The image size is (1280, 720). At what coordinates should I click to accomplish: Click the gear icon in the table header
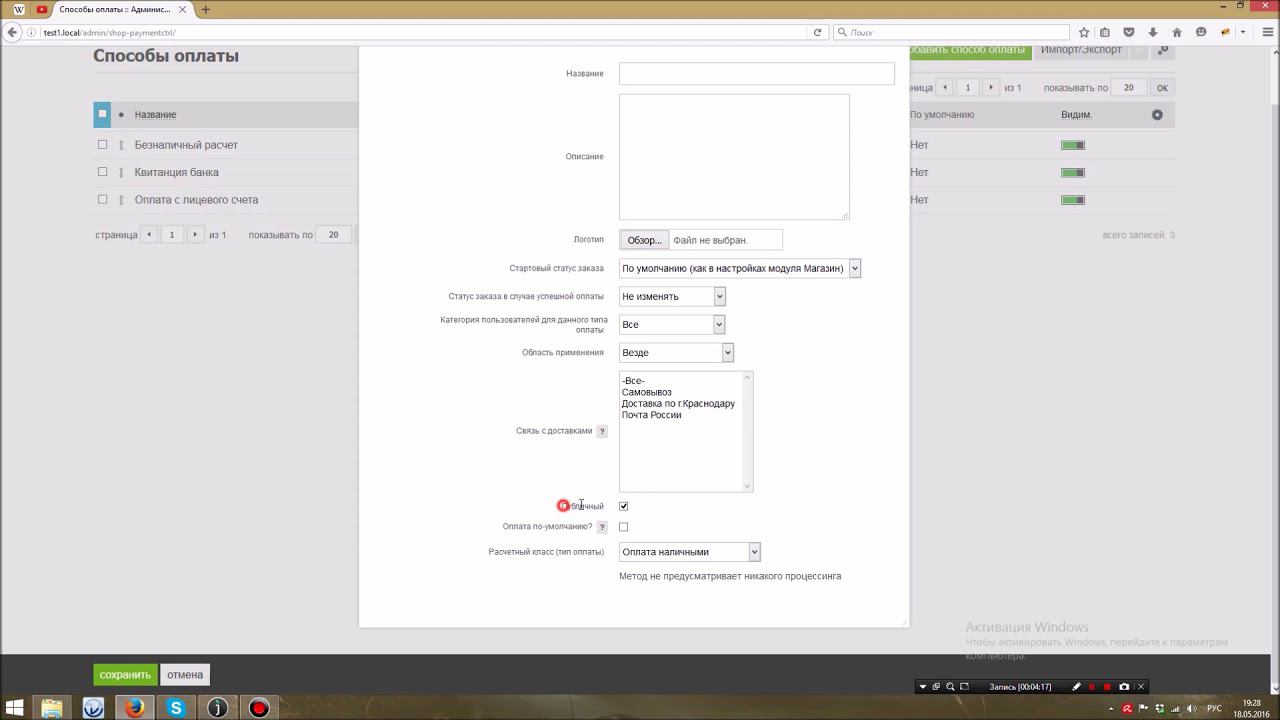[1157, 115]
